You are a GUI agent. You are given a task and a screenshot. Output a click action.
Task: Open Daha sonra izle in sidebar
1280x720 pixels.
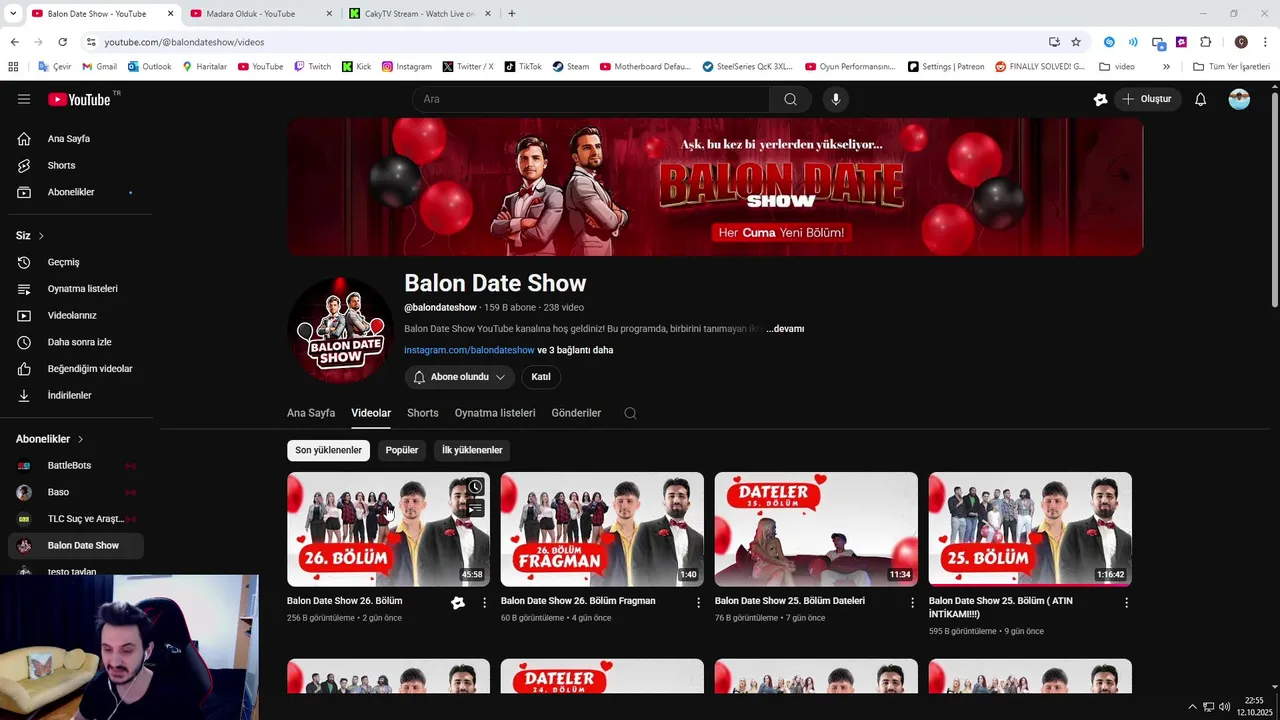(80, 342)
